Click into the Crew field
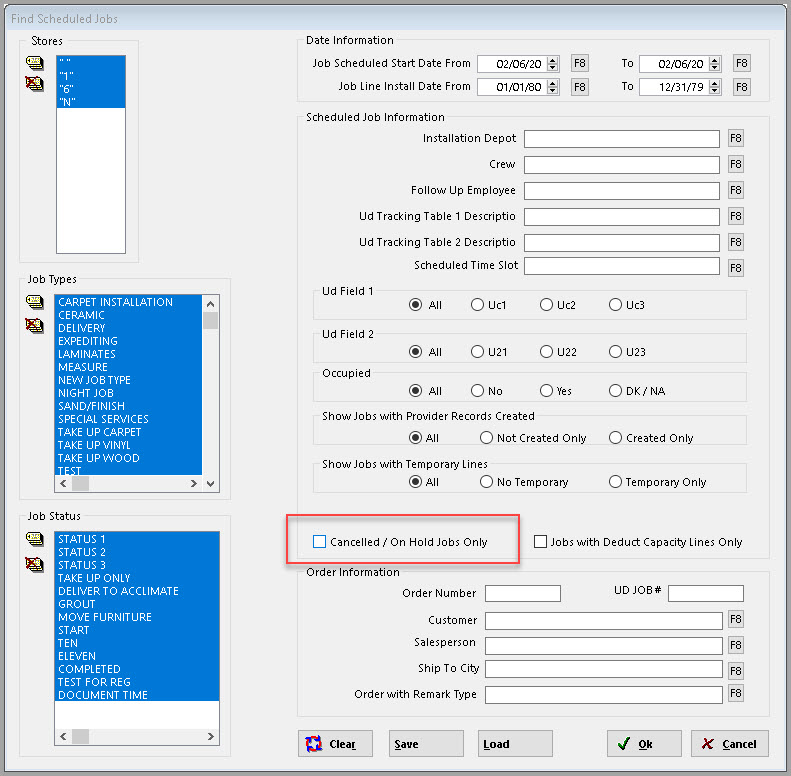The width and height of the screenshot is (791, 776). (622, 164)
